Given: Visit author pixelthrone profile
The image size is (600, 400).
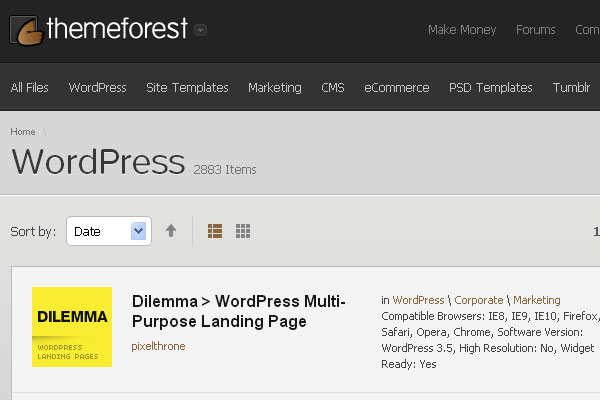Looking at the screenshot, I should point(158,346).
